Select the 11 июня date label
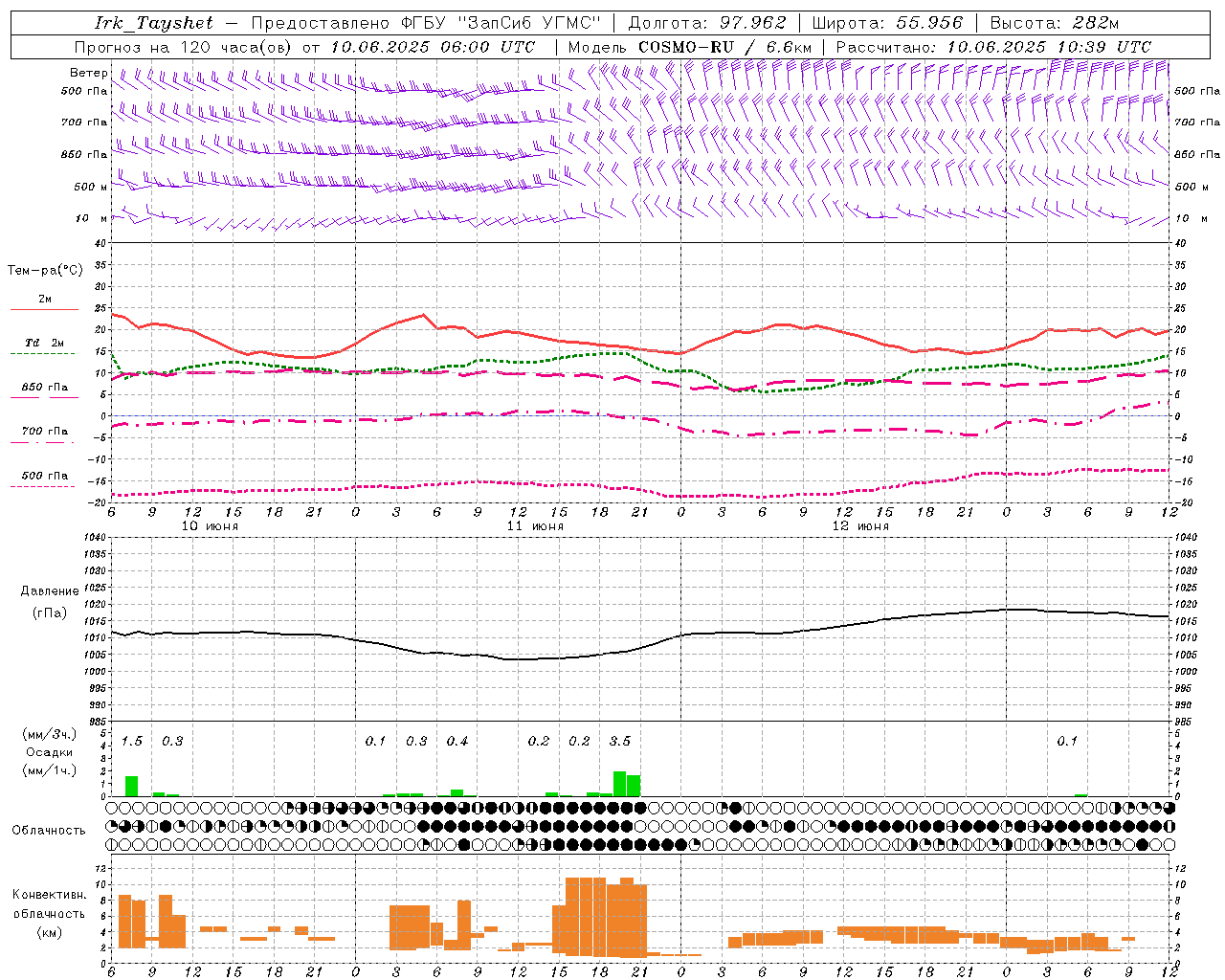This screenshot has height=980, width=1225. pyautogui.click(x=535, y=525)
